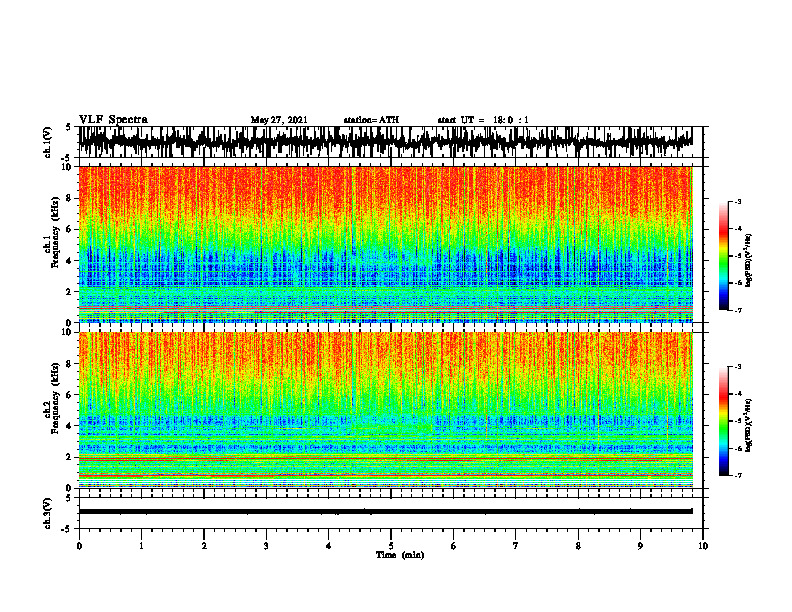Image resolution: width=792 pixels, height=612 pixels.
Task: Click the "VLF Spectra" title text
Action: [113, 119]
